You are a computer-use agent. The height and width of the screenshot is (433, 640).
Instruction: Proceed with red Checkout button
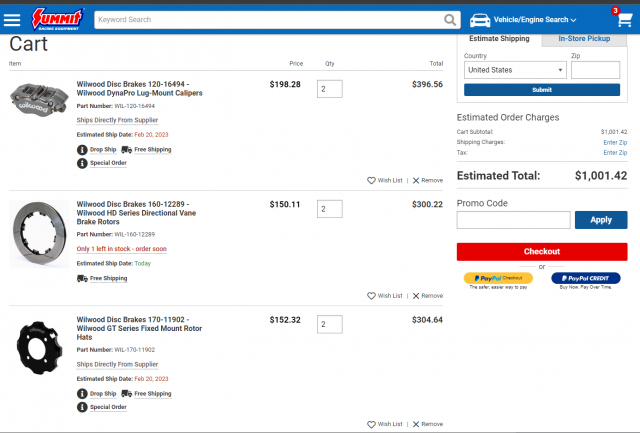click(x=542, y=252)
